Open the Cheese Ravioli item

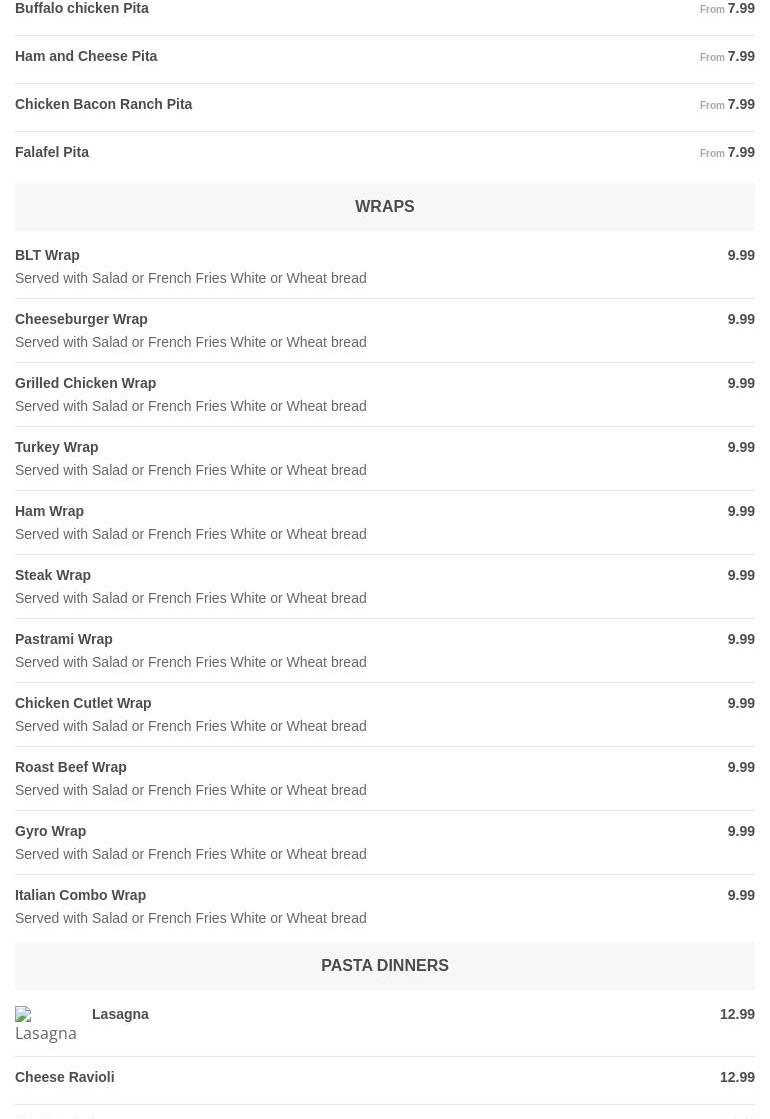pyautogui.click(x=64, y=1078)
